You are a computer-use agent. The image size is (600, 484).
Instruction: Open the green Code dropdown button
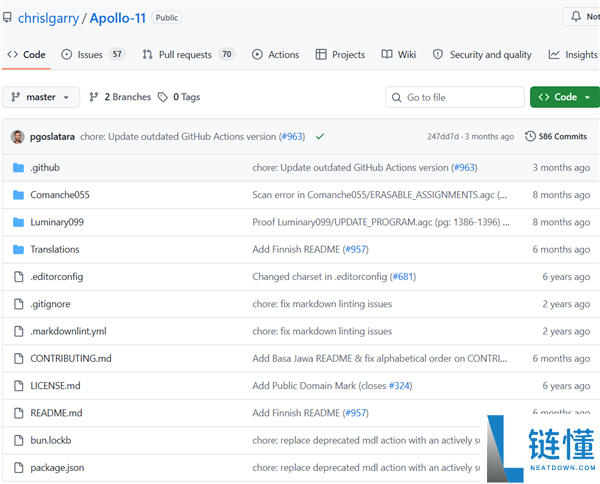tap(565, 97)
